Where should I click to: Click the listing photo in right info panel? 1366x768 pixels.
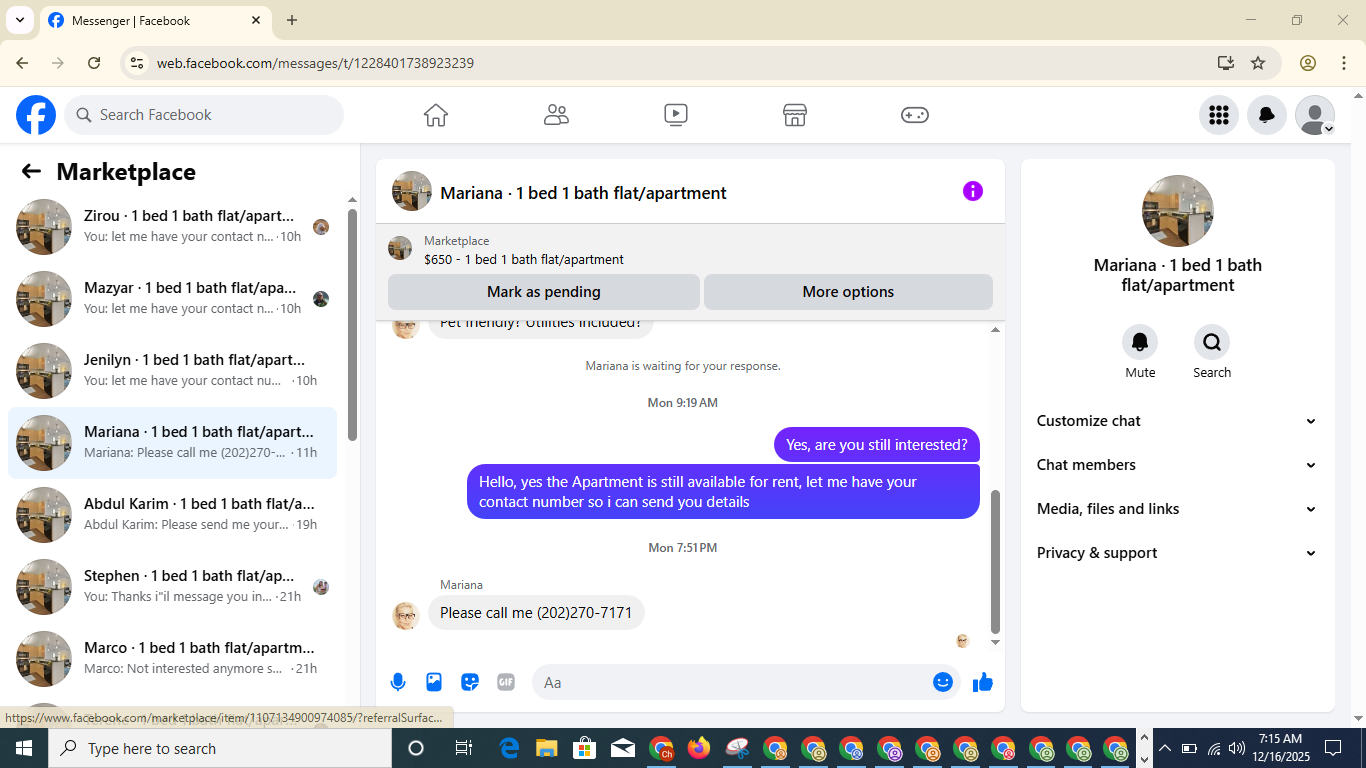pyautogui.click(x=1178, y=211)
